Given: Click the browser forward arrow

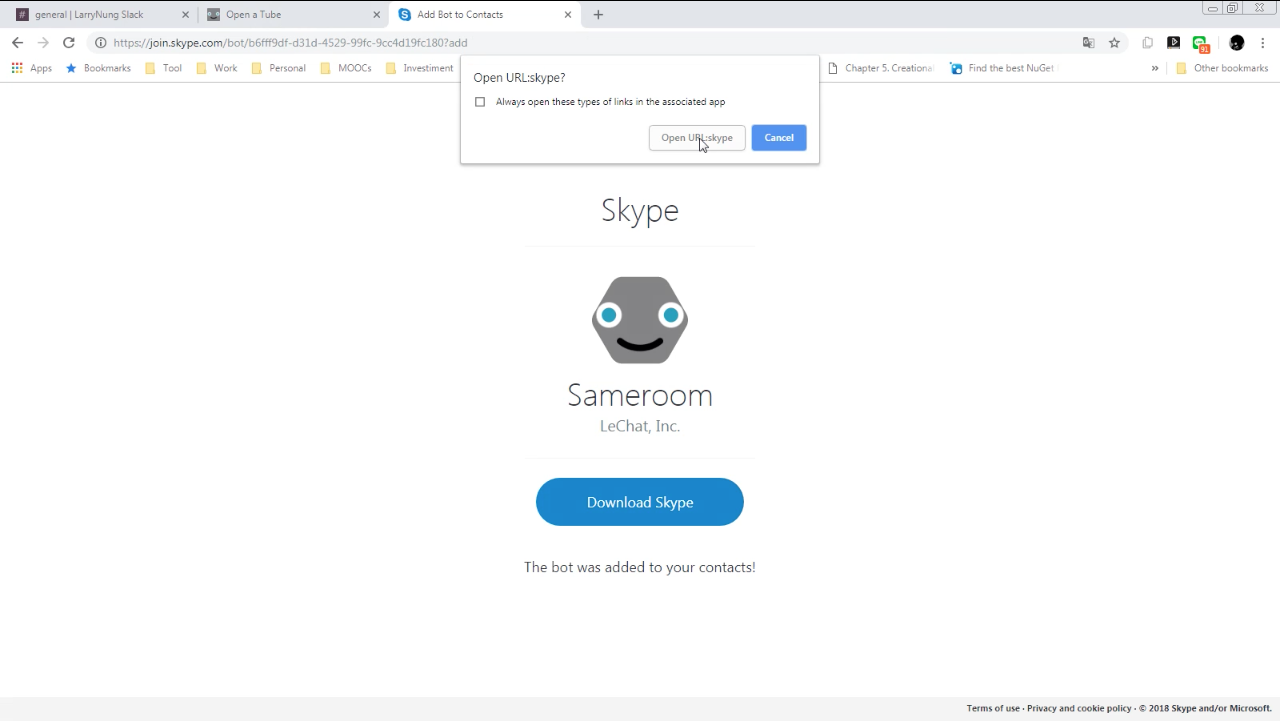Looking at the screenshot, I should [x=43, y=43].
